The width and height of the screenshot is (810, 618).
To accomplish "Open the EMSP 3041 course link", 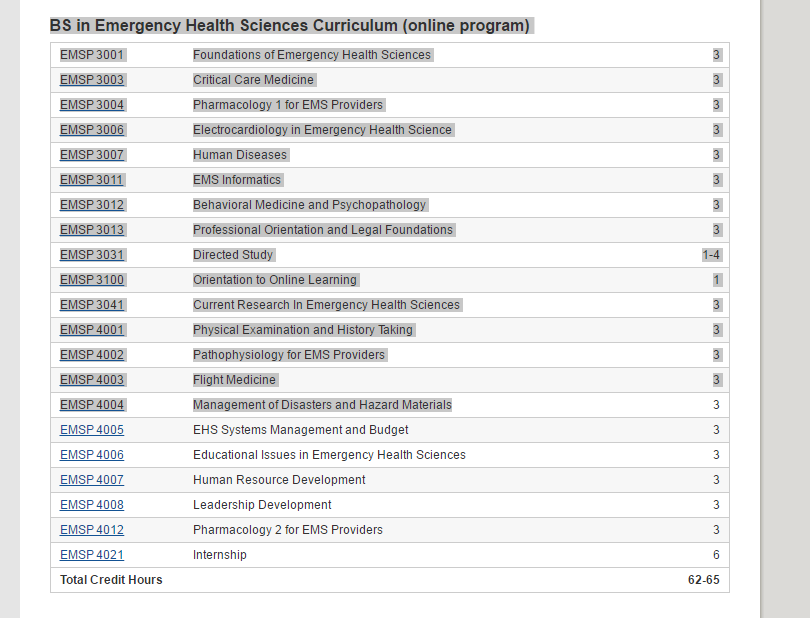I will coord(92,305).
